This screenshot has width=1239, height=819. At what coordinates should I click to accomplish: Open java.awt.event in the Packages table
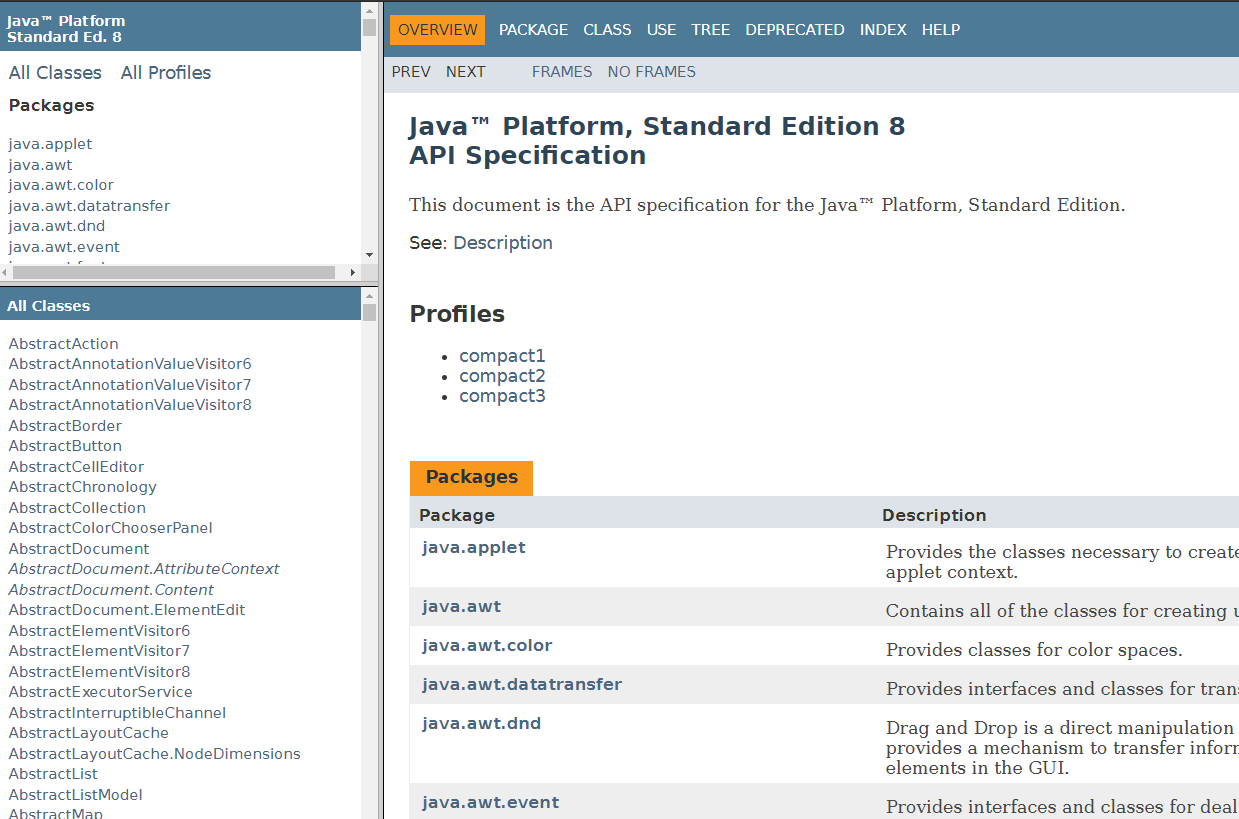click(x=491, y=803)
